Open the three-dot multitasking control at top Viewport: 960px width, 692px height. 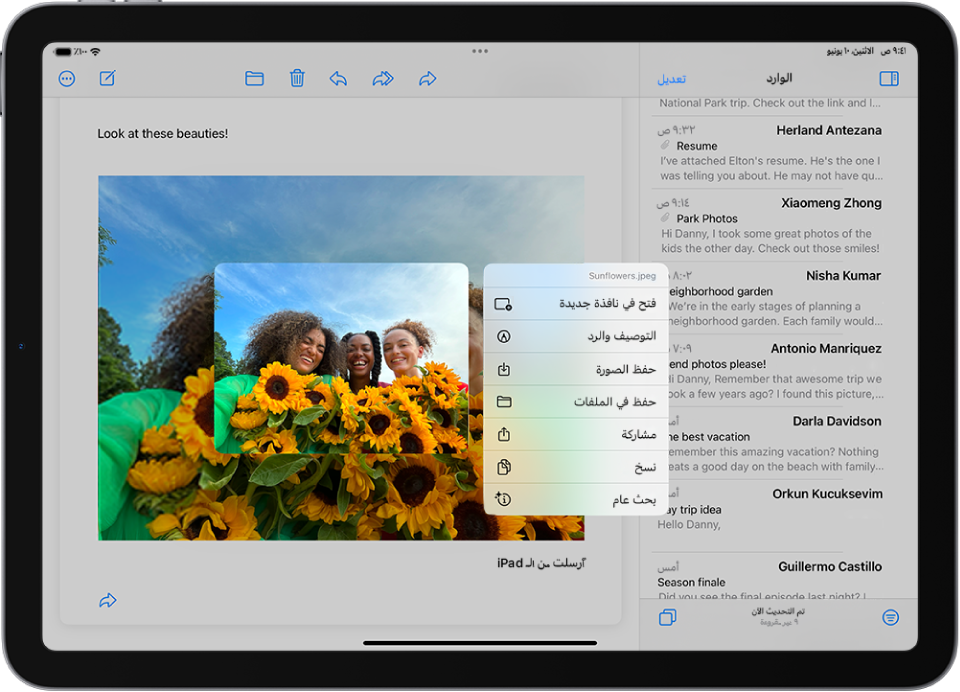480,50
